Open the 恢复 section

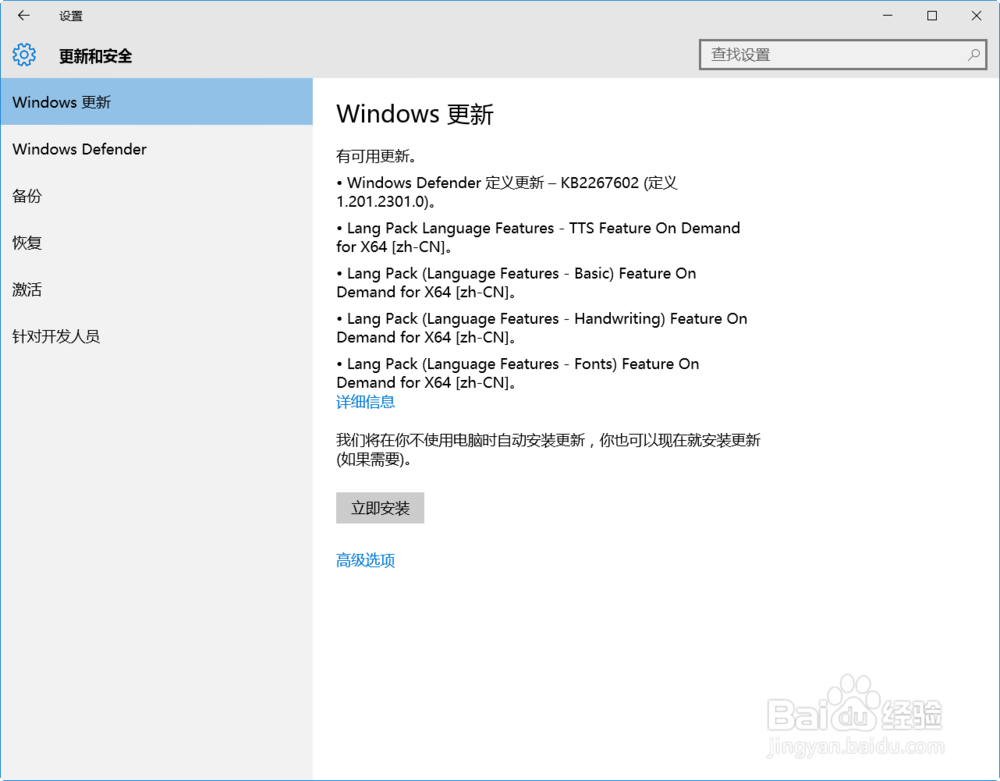tap(156, 243)
